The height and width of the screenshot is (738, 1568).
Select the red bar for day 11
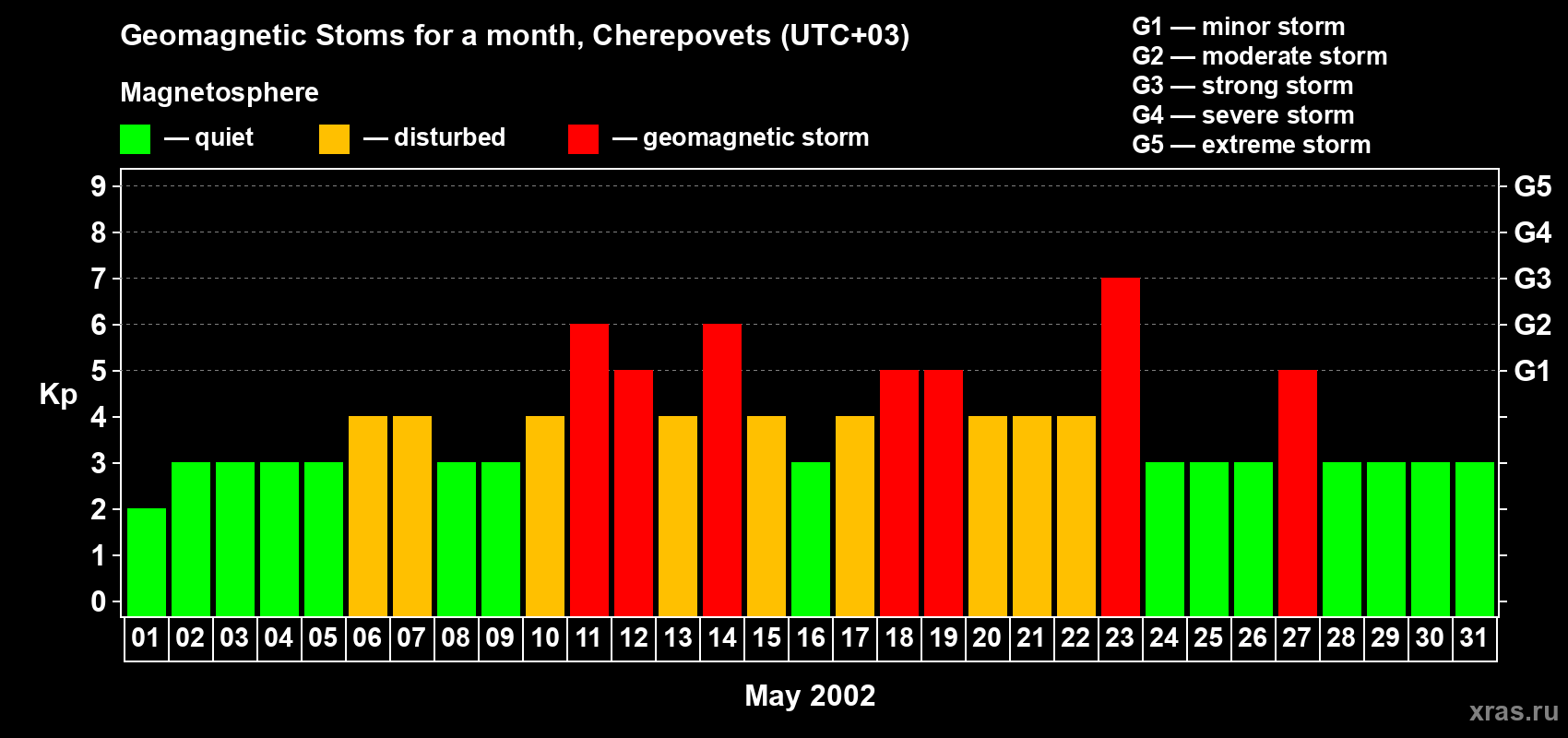589,470
